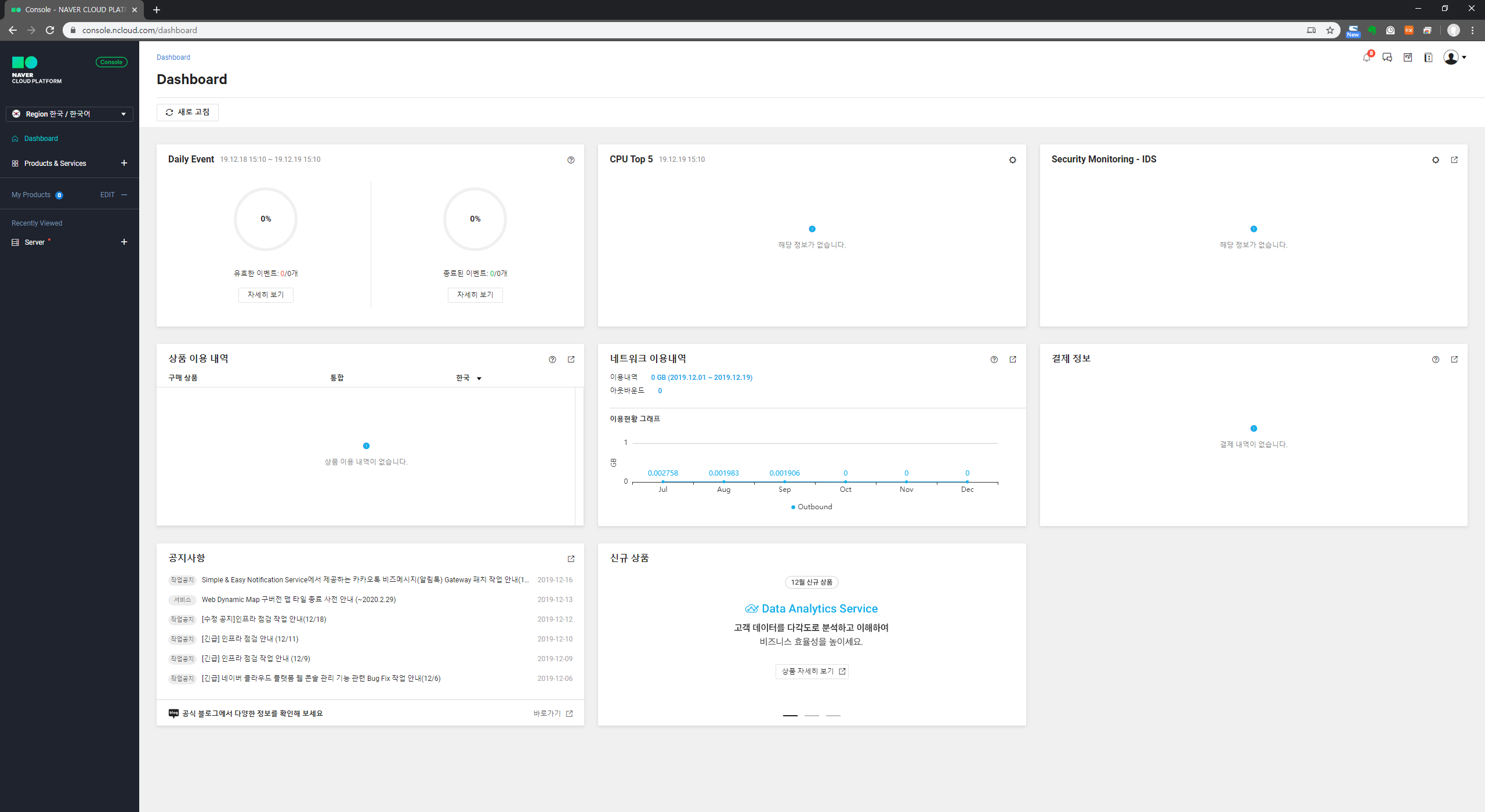Open Server under Recently Viewed
The image size is (1485, 812).
coord(34,242)
